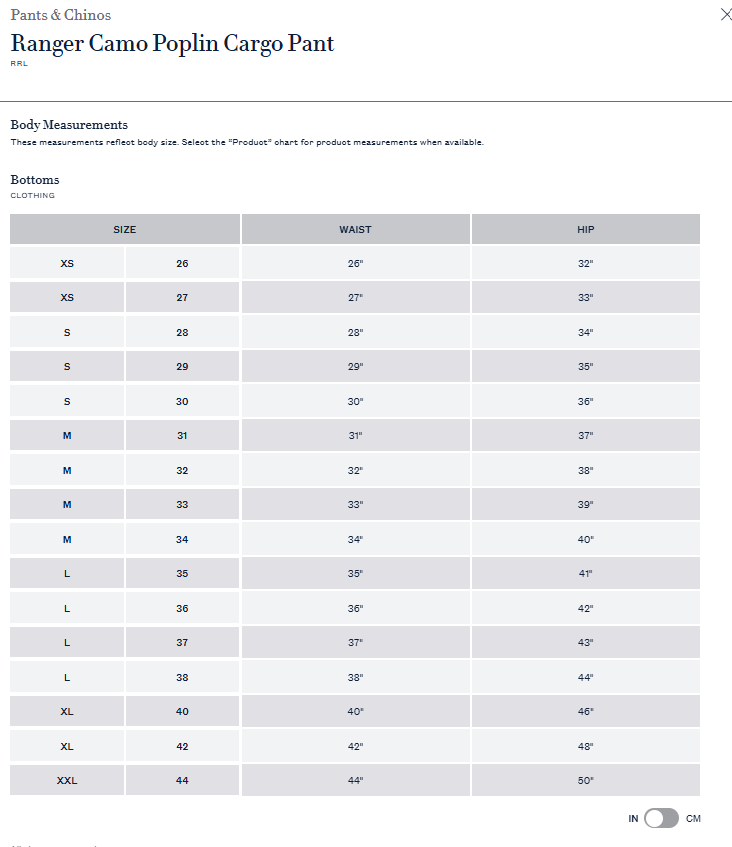The height and width of the screenshot is (847, 732).
Task: Select size 32 in the M rows
Action: [181, 470]
